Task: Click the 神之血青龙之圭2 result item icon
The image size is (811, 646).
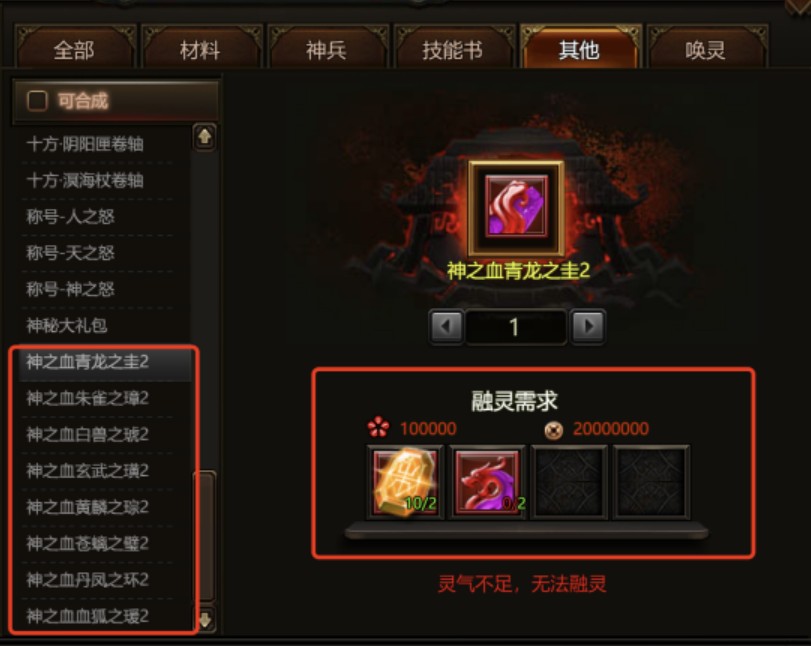Action: (x=516, y=207)
